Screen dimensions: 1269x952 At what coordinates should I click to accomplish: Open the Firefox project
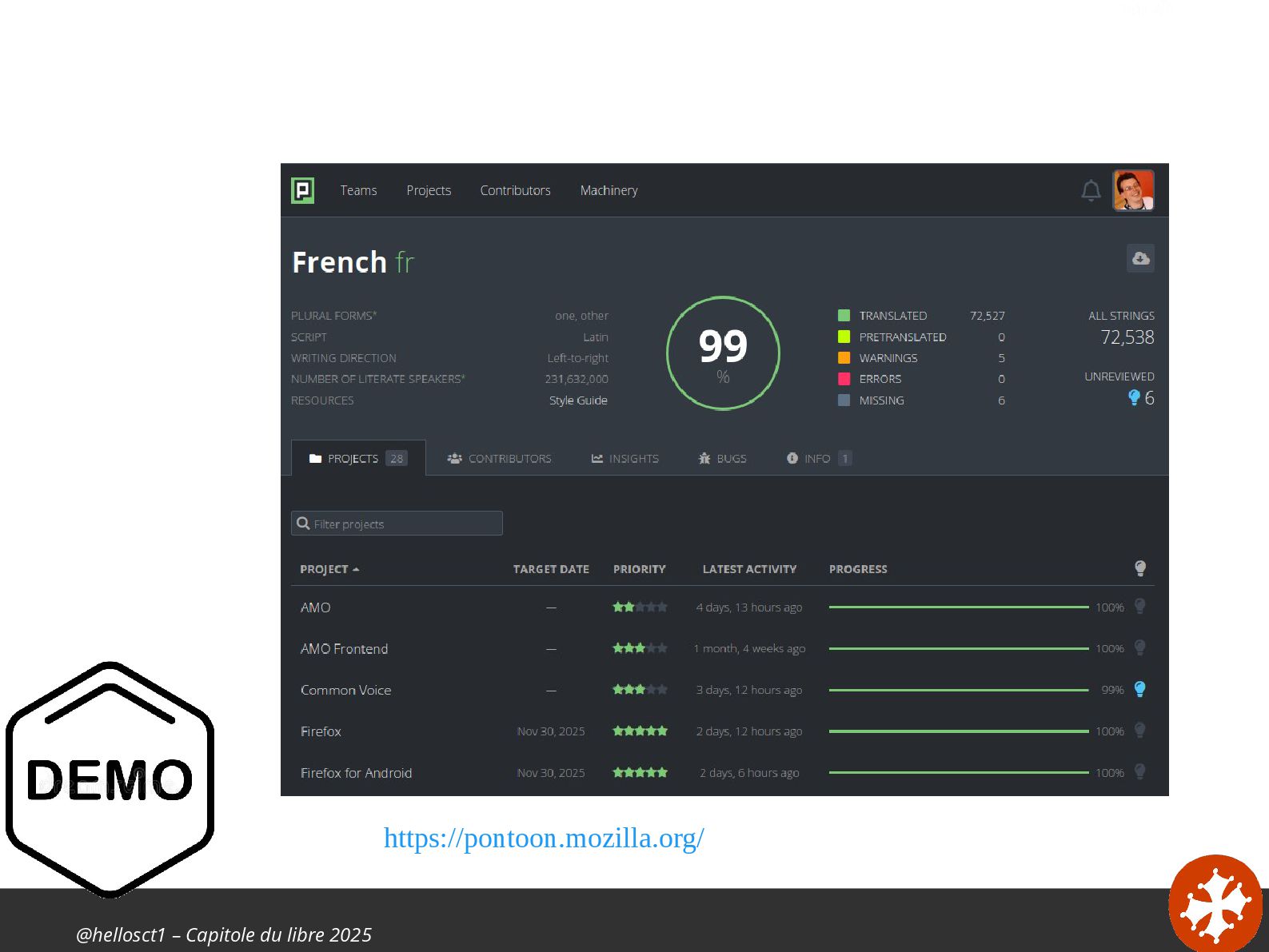(321, 731)
